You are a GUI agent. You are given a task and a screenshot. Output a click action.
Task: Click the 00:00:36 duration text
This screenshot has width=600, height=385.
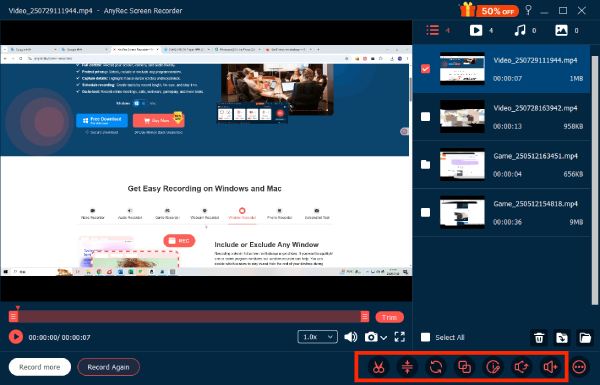pyautogui.click(x=507, y=222)
